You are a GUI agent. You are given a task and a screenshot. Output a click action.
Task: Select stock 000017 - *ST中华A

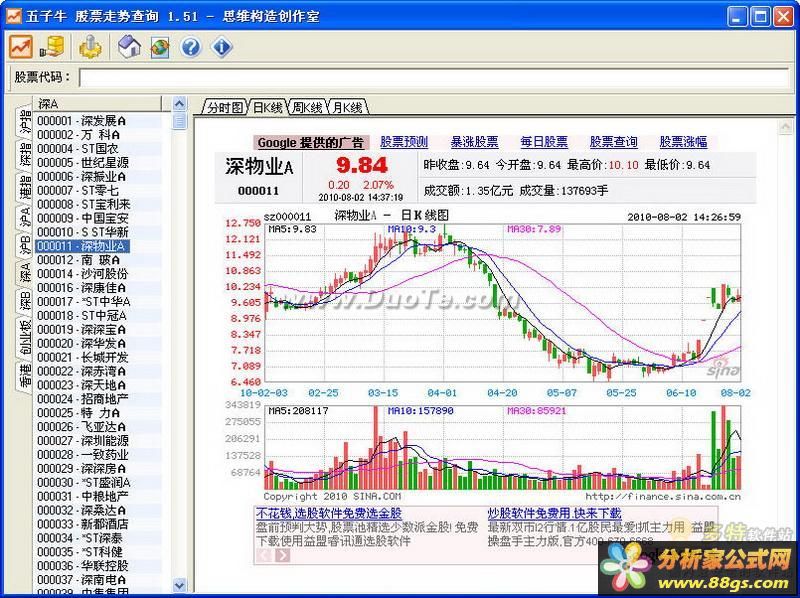click(84, 302)
